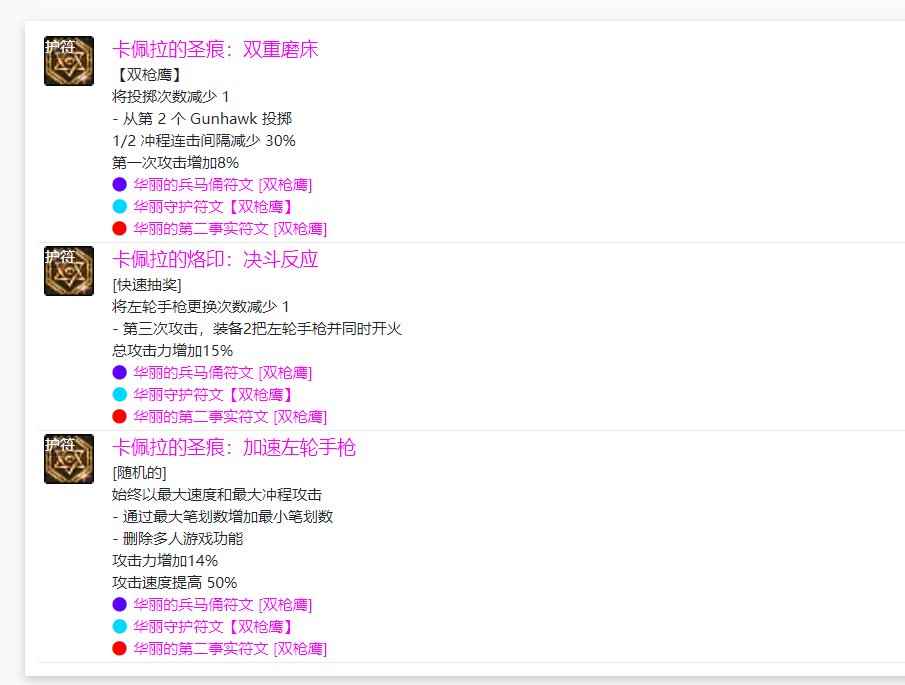
Task: Click red rune dot under 决斗反应
Action: pyautogui.click(x=119, y=416)
